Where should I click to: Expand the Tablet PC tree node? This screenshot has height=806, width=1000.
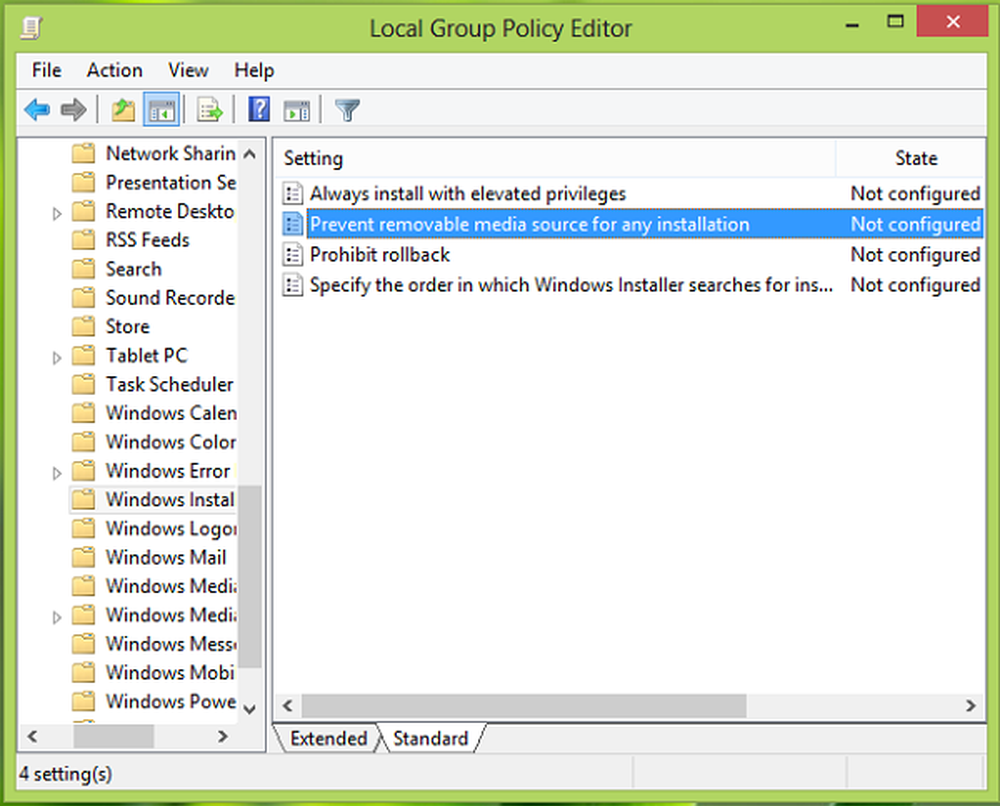click(57, 357)
